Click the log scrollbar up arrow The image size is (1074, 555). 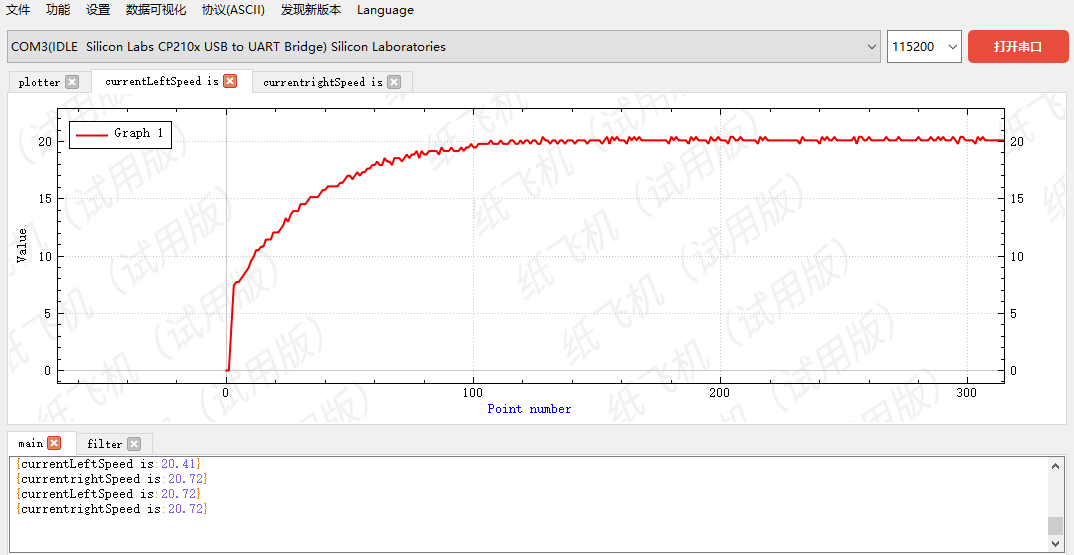click(1056, 465)
